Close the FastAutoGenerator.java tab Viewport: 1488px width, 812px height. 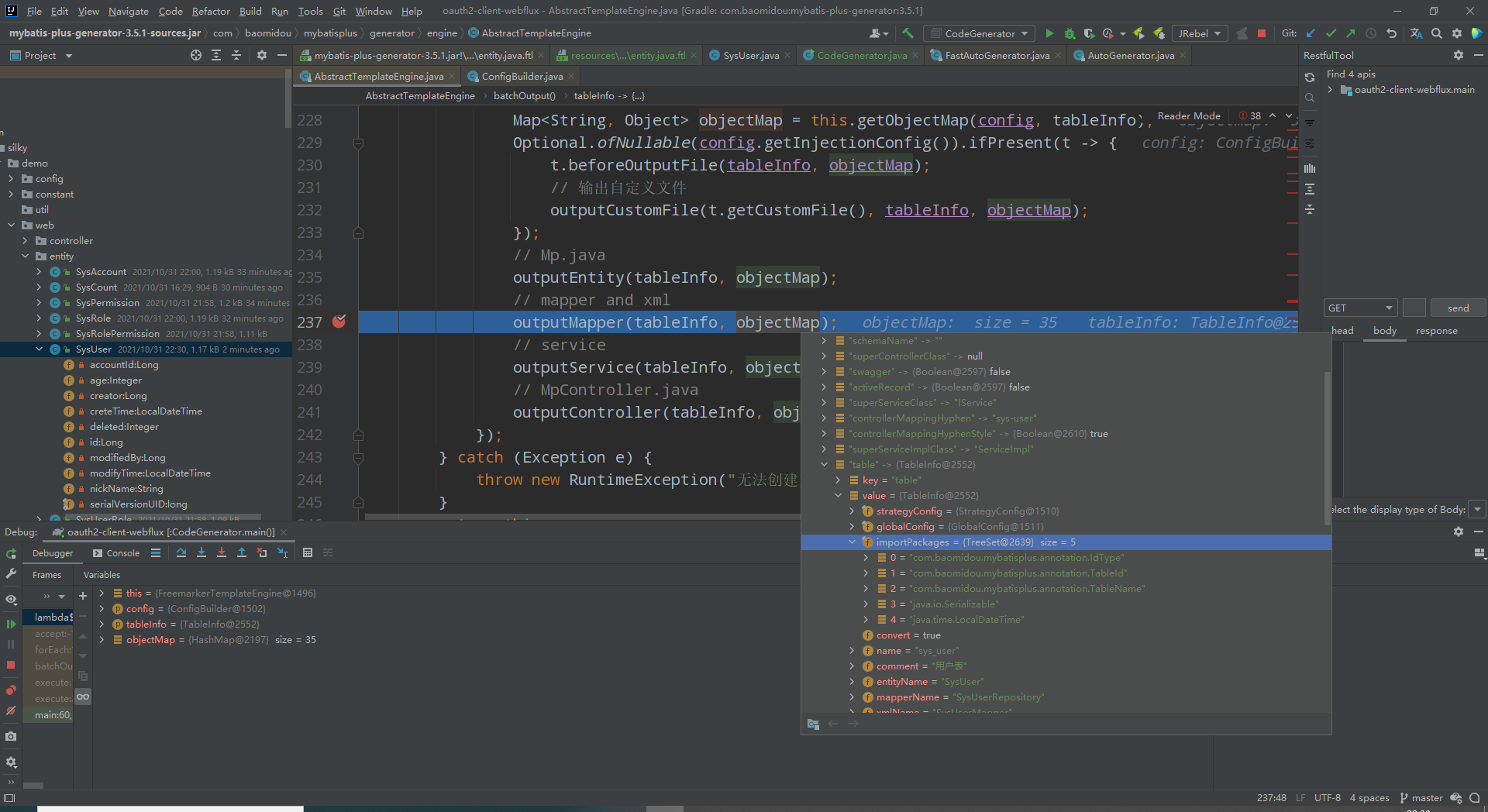pos(1058,55)
